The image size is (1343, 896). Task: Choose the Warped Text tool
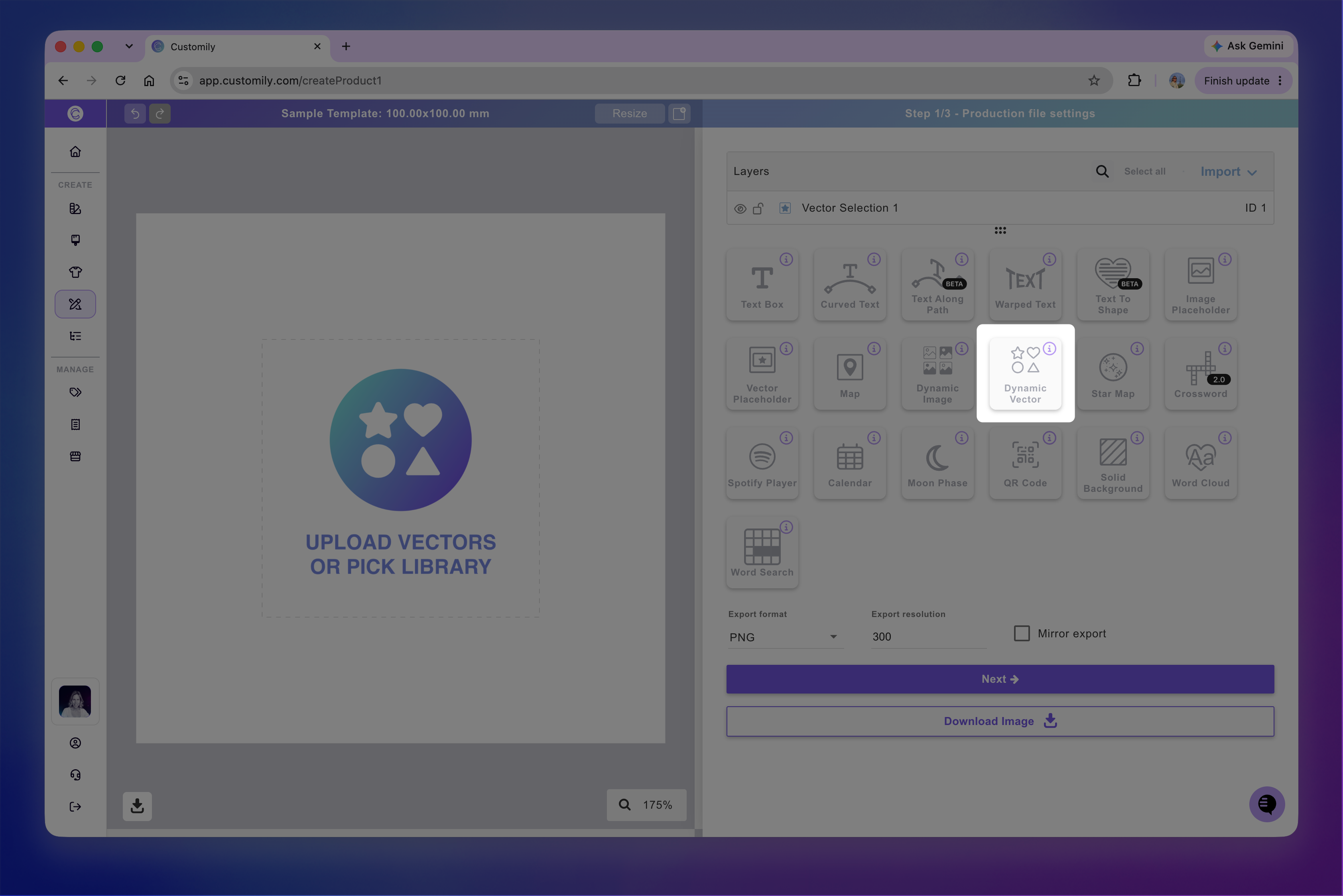[x=1025, y=284]
